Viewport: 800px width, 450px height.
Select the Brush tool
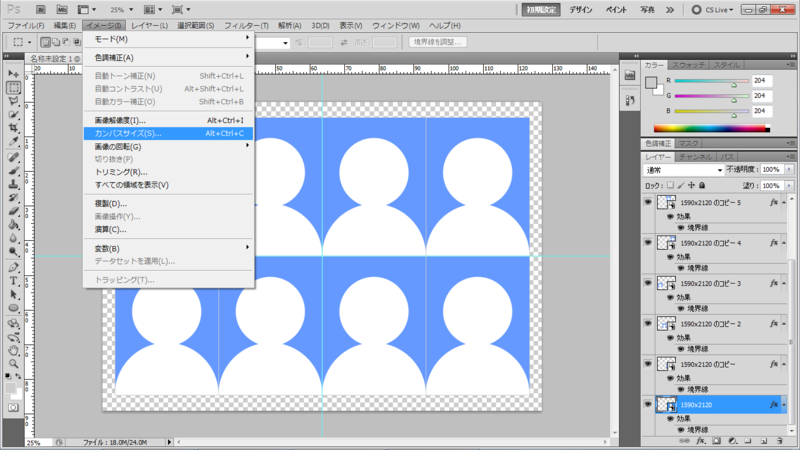coord(13,170)
